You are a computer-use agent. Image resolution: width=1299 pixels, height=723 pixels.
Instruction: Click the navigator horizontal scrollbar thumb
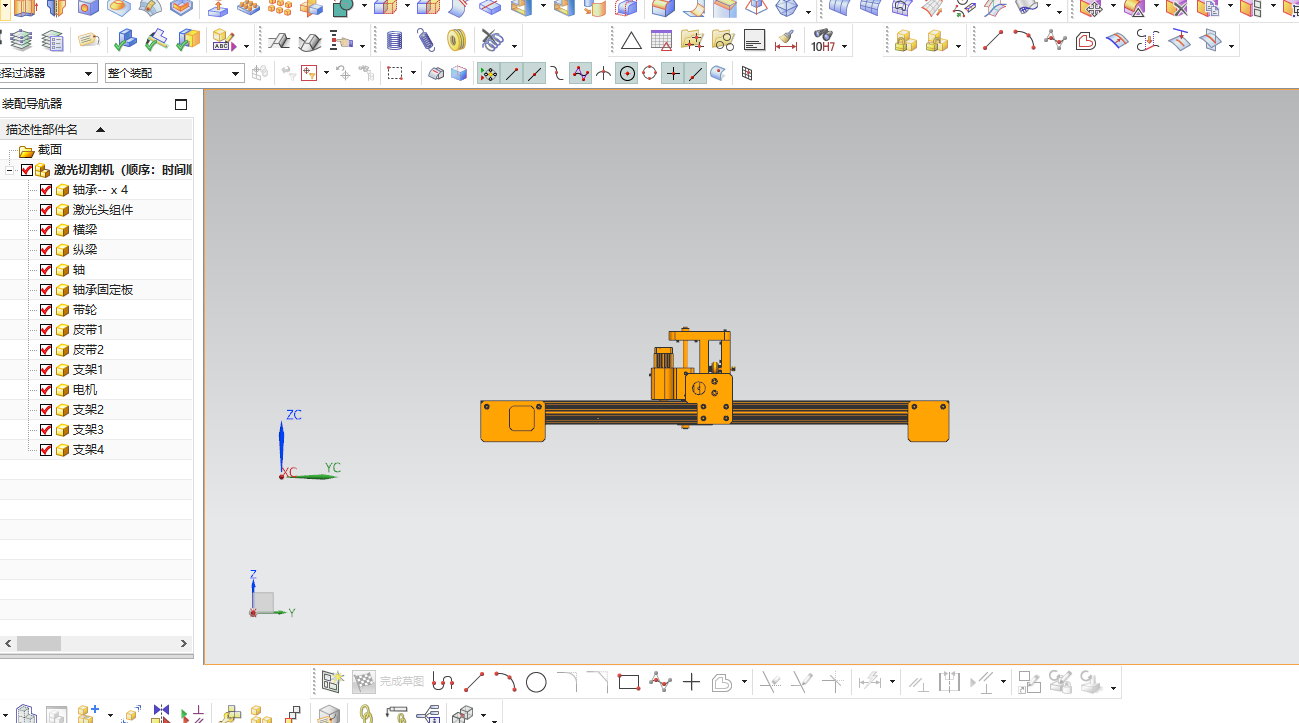click(x=39, y=644)
